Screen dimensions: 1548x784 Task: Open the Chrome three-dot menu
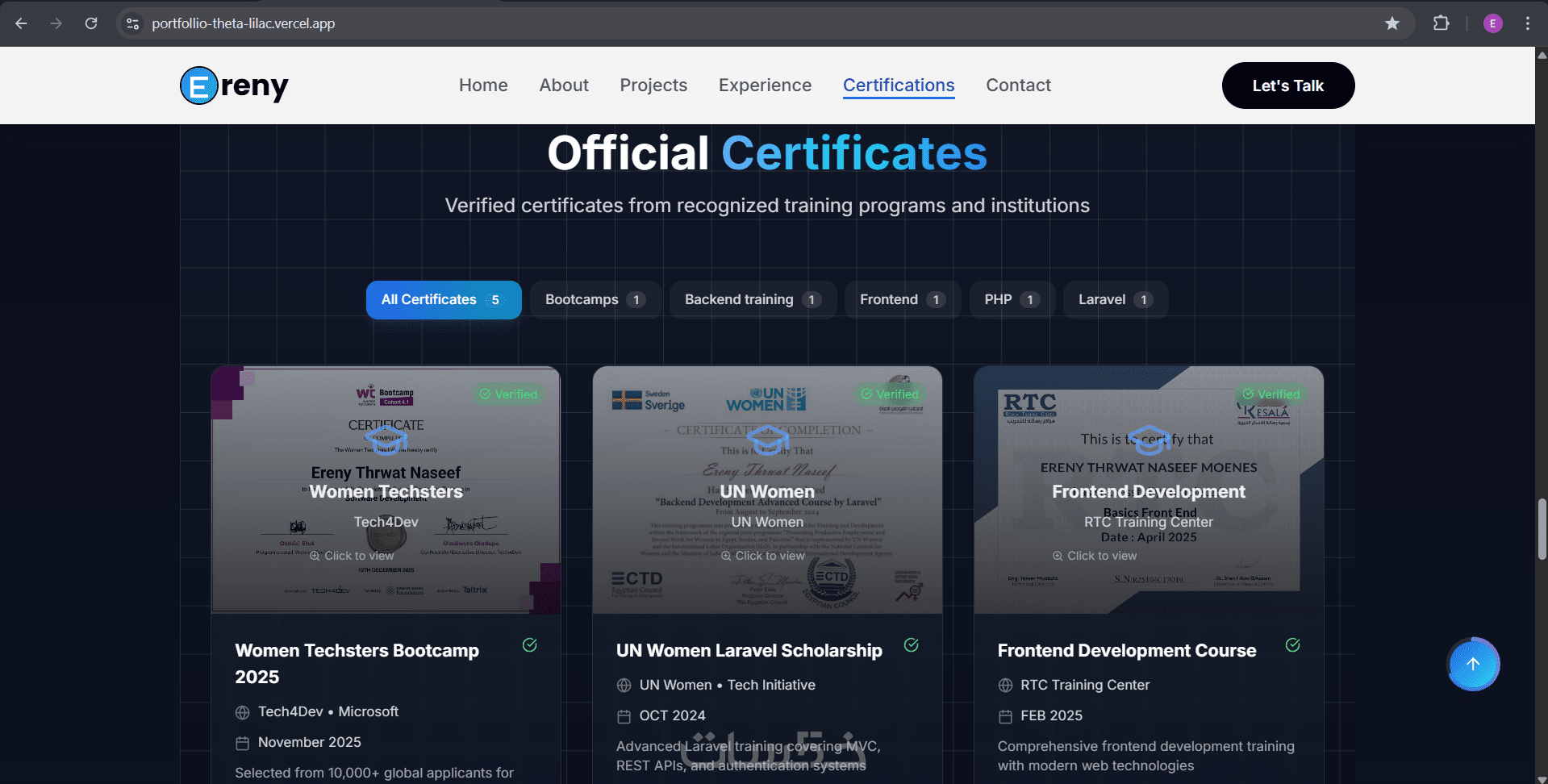1528,23
